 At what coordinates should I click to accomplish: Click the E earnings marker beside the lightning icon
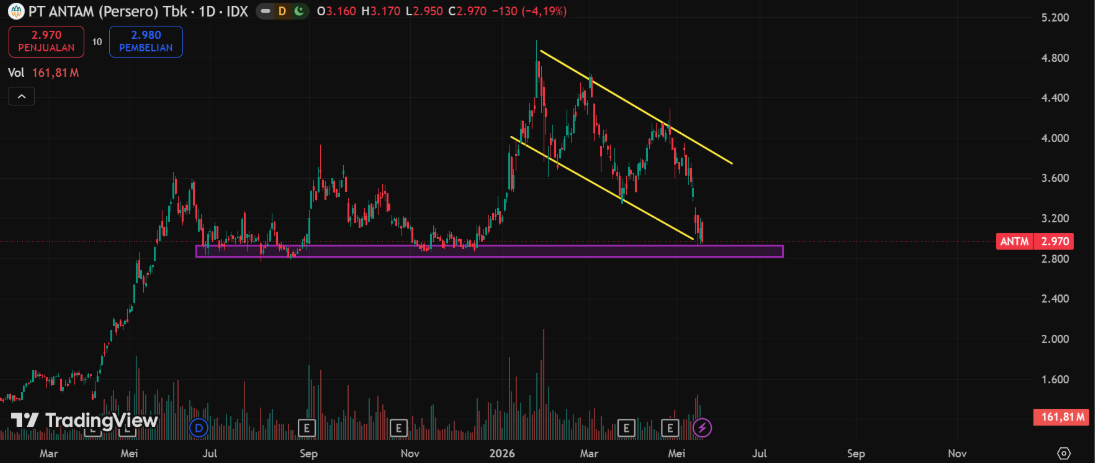(x=671, y=427)
